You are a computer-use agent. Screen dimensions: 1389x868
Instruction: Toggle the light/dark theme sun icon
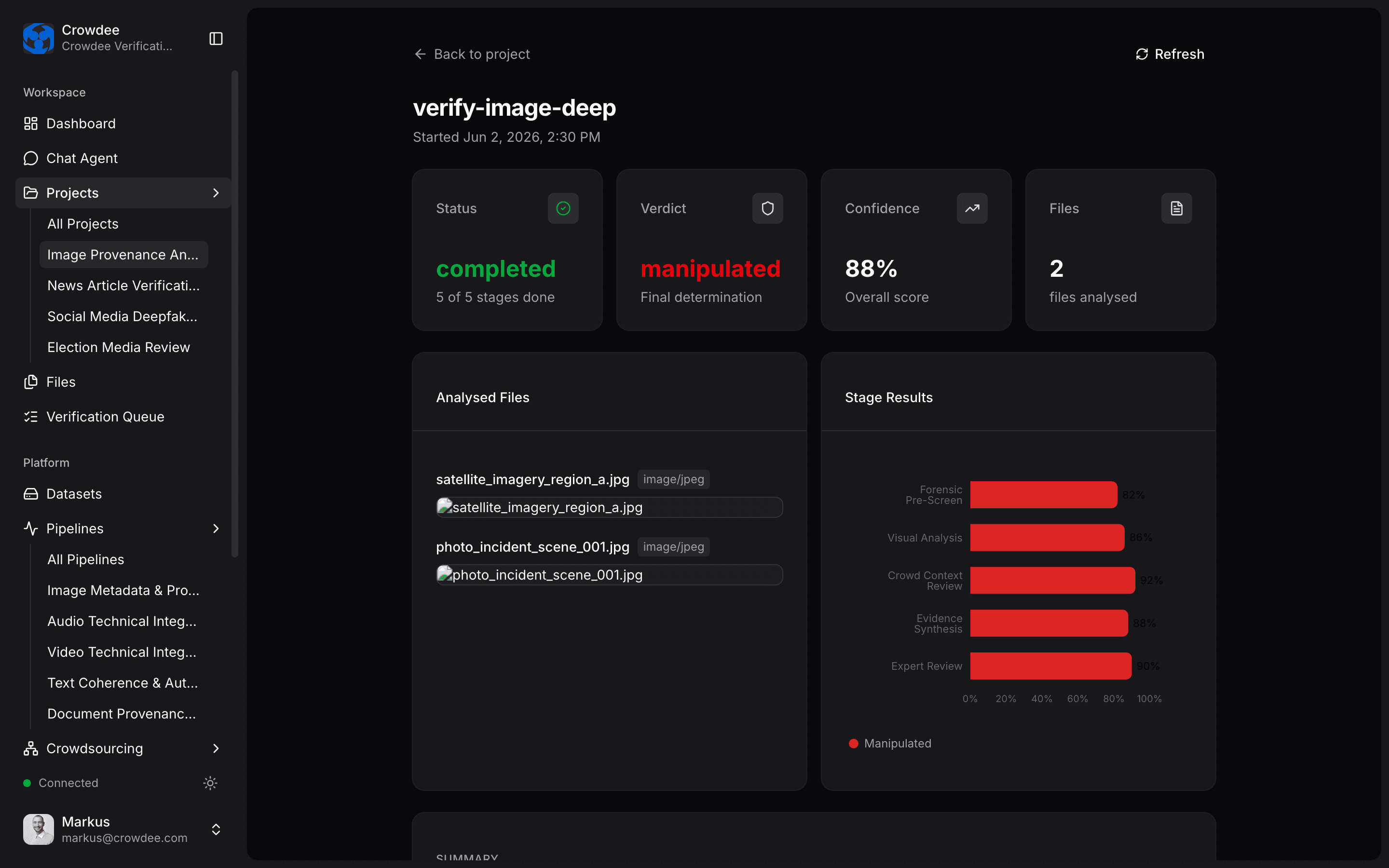click(x=210, y=783)
